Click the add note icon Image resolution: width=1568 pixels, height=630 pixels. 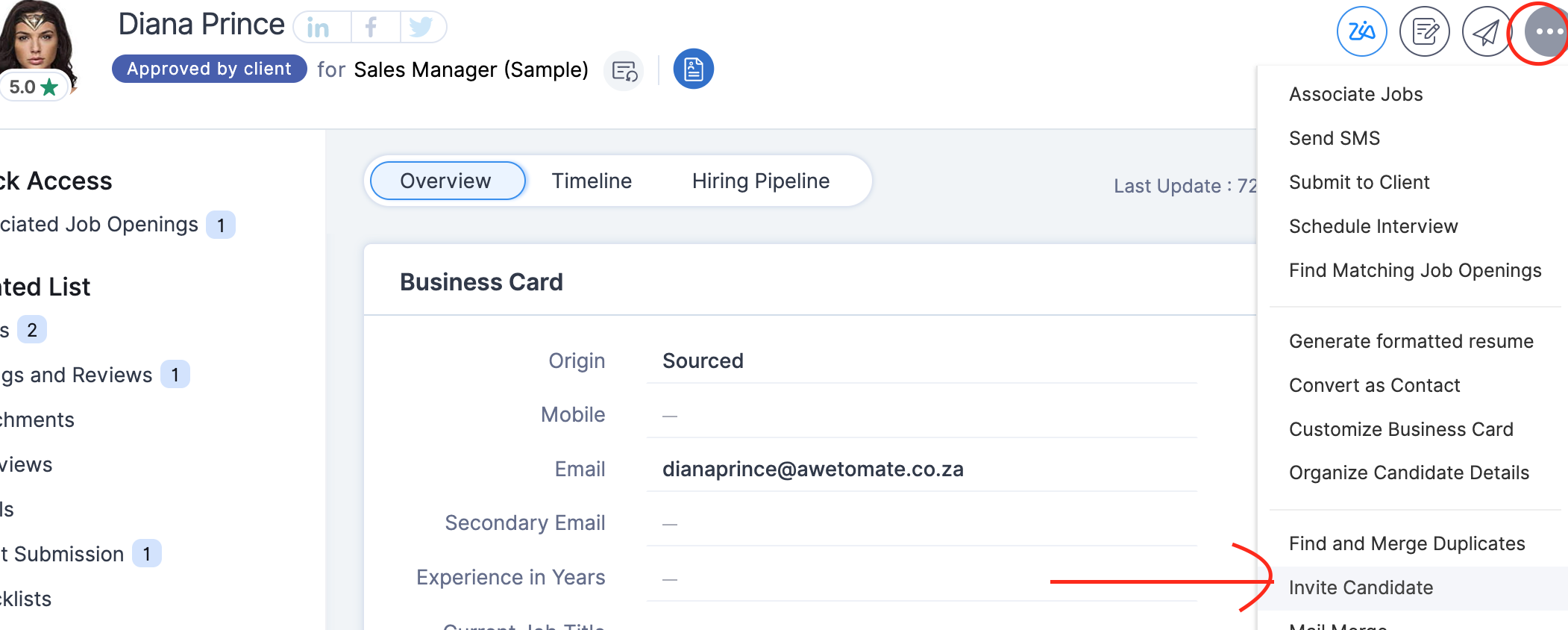(x=1424, y=32)
